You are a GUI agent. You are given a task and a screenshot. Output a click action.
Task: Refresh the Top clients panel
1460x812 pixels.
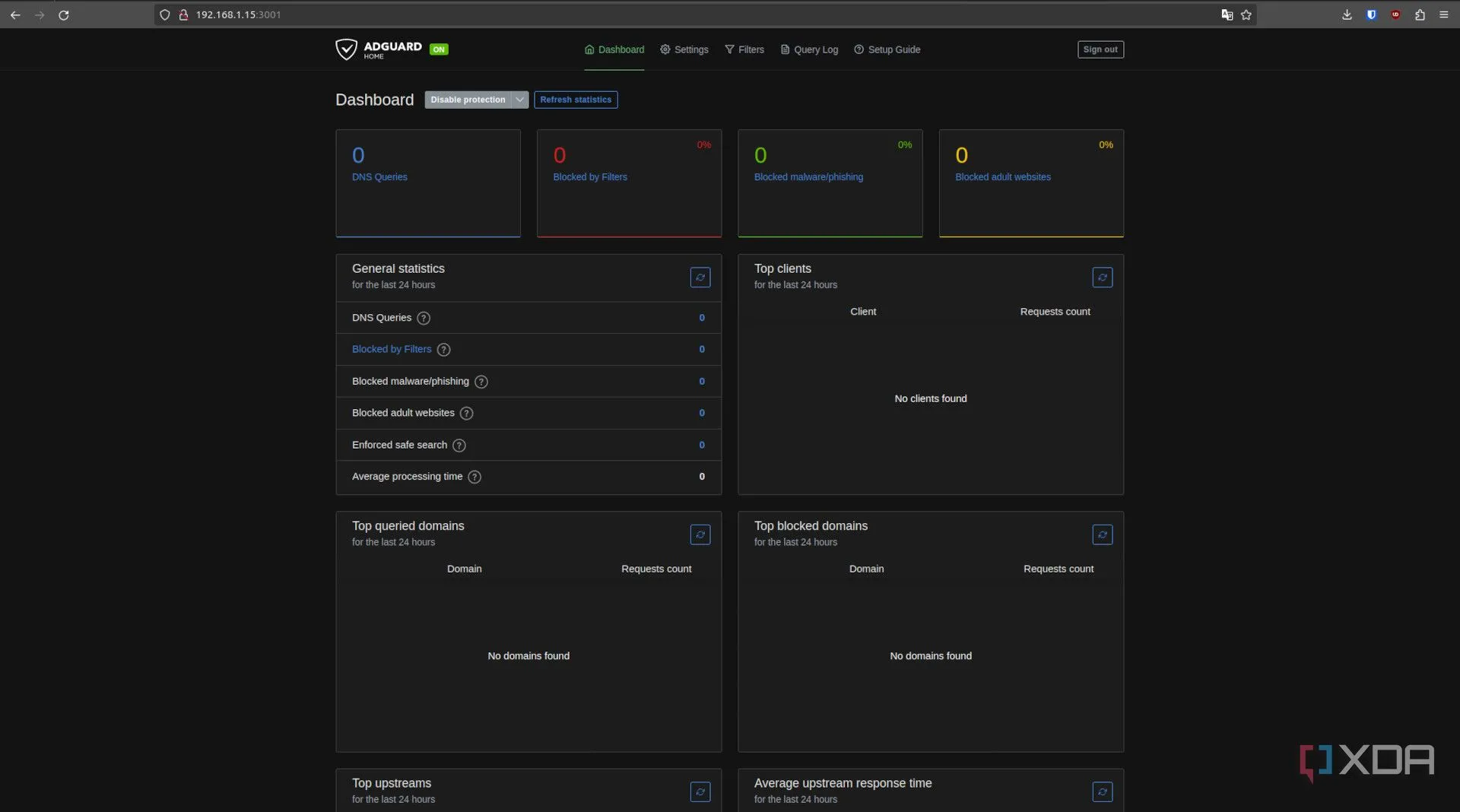point(1103,278)
